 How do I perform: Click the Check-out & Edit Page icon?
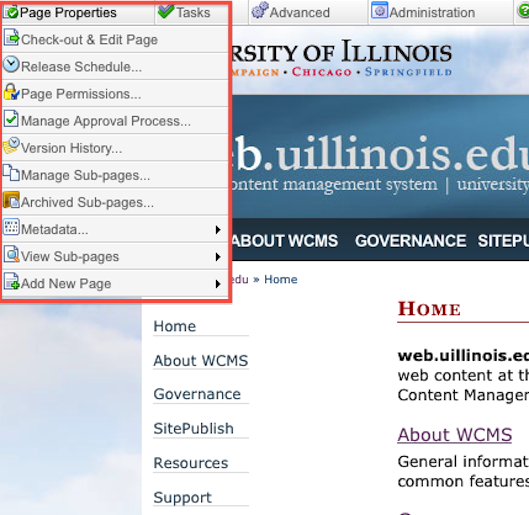(11, 37)
